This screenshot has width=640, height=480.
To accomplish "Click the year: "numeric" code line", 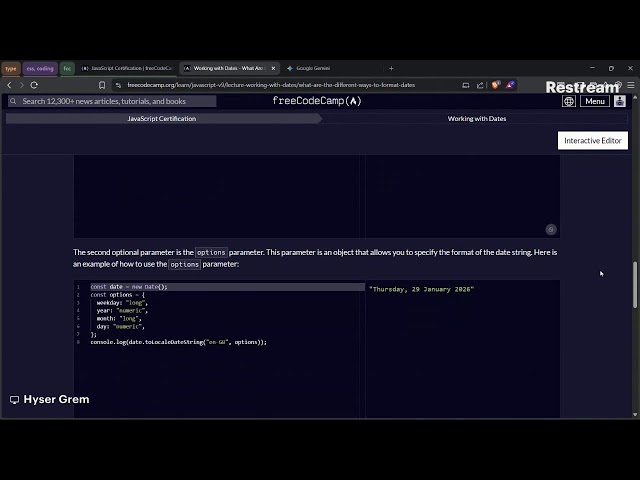I will [x=122, y=311].
